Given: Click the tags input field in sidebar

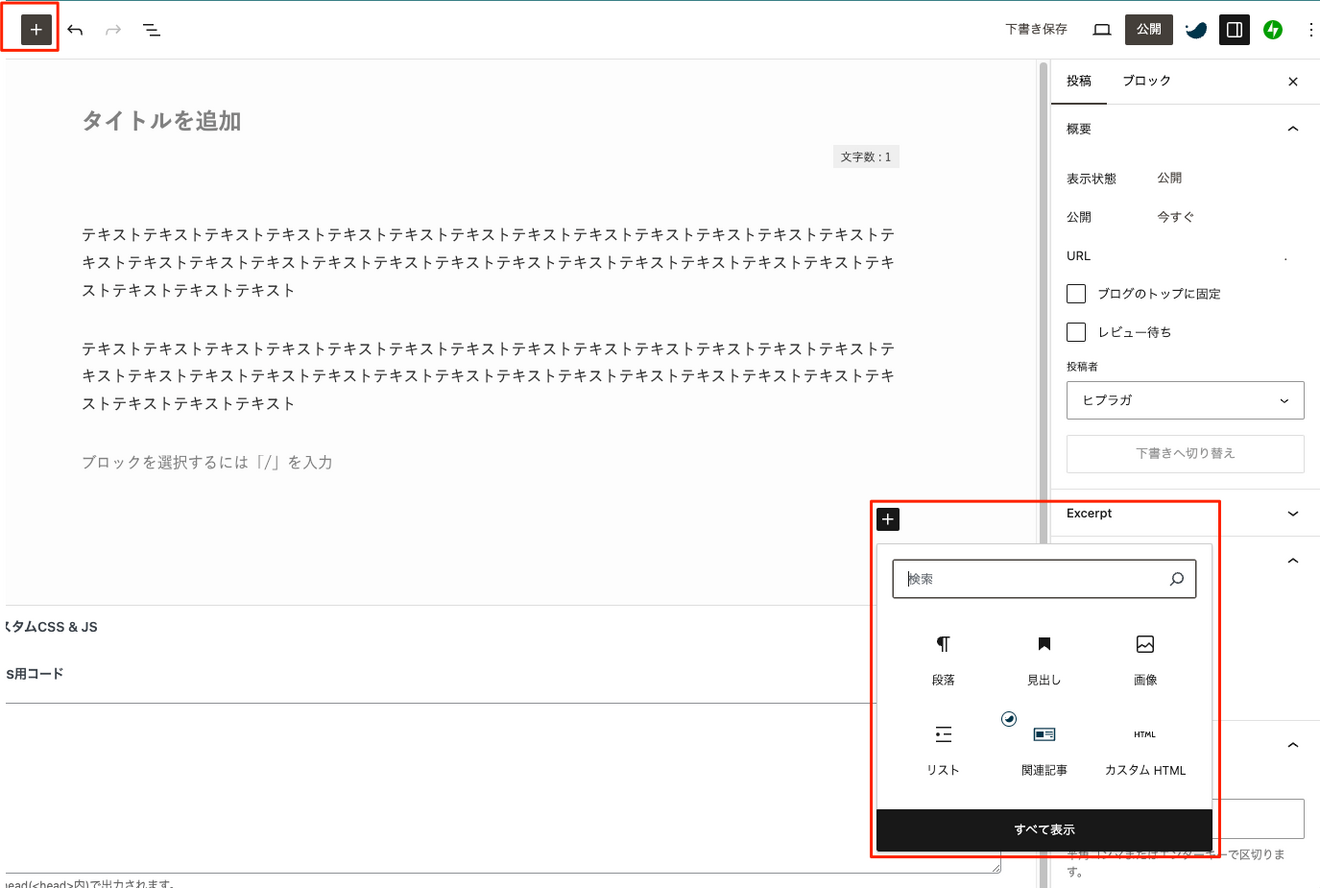Looking at the screenshot, I should point(1258,819).
